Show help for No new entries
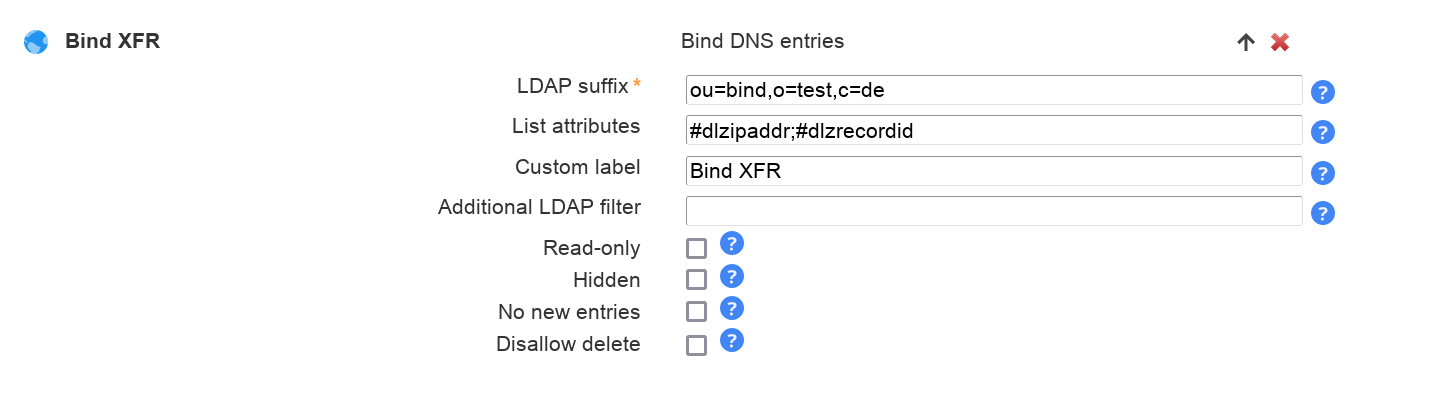1446x402 pixels. (x=732, y=308)
